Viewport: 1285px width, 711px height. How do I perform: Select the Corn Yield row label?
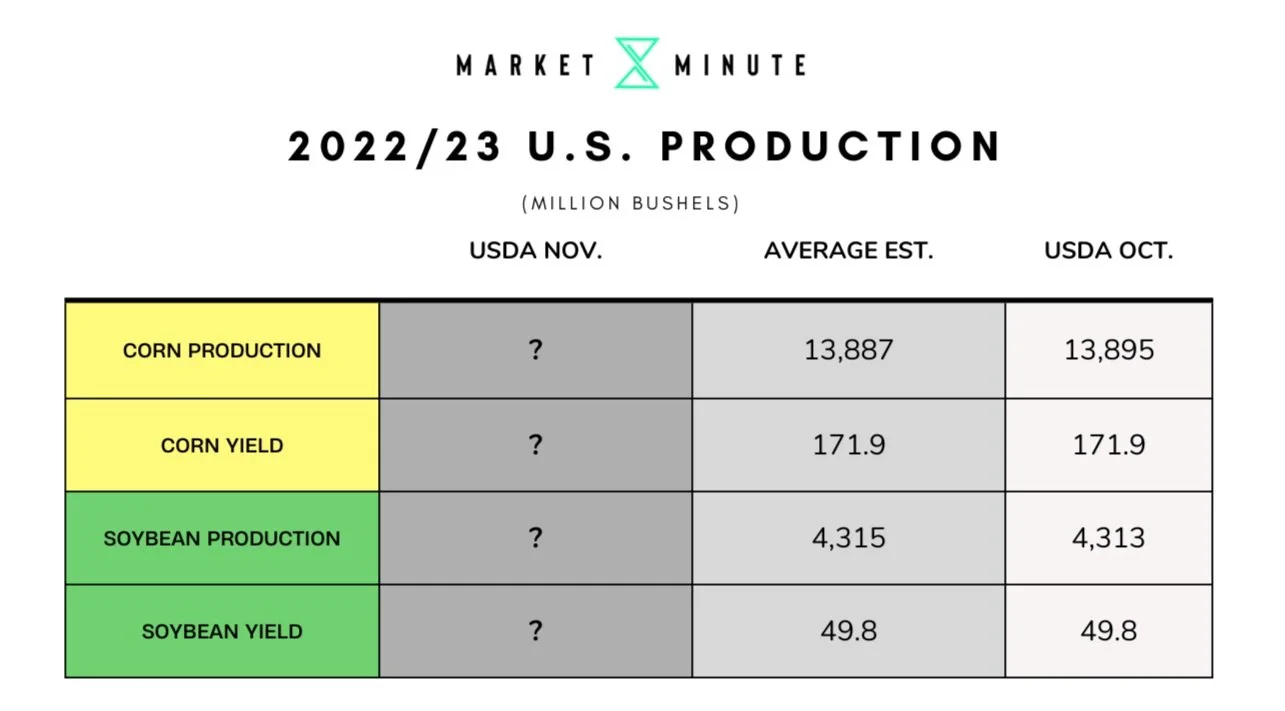pyautogui.click(x=222, y=445)
